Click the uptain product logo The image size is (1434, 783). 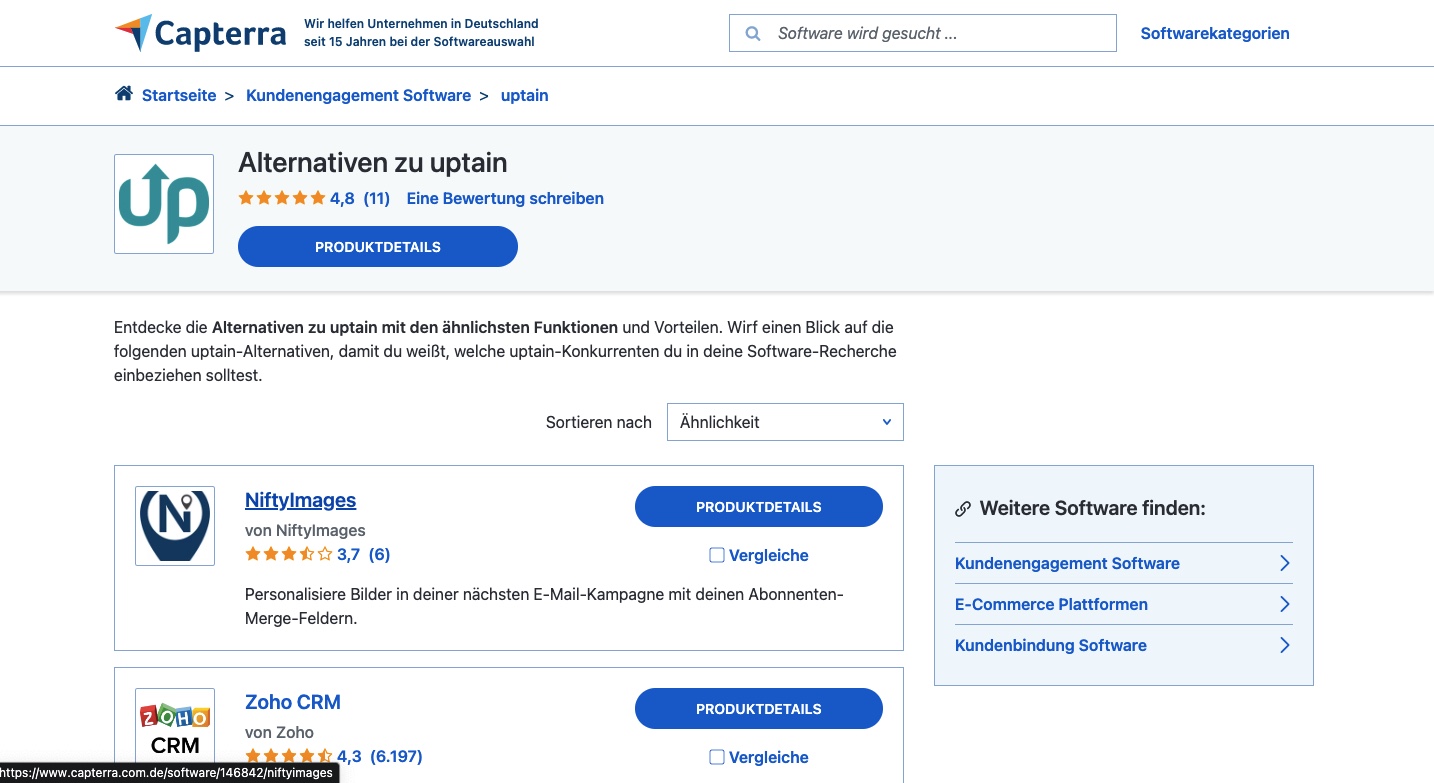pyautogui.click(x=164, y=204)
